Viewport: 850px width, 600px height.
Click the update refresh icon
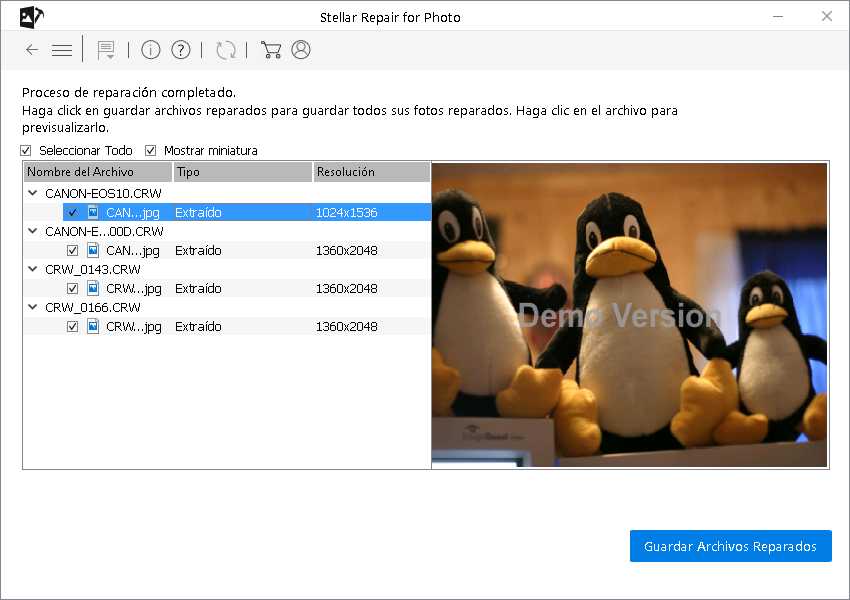[x=226, y=50]
